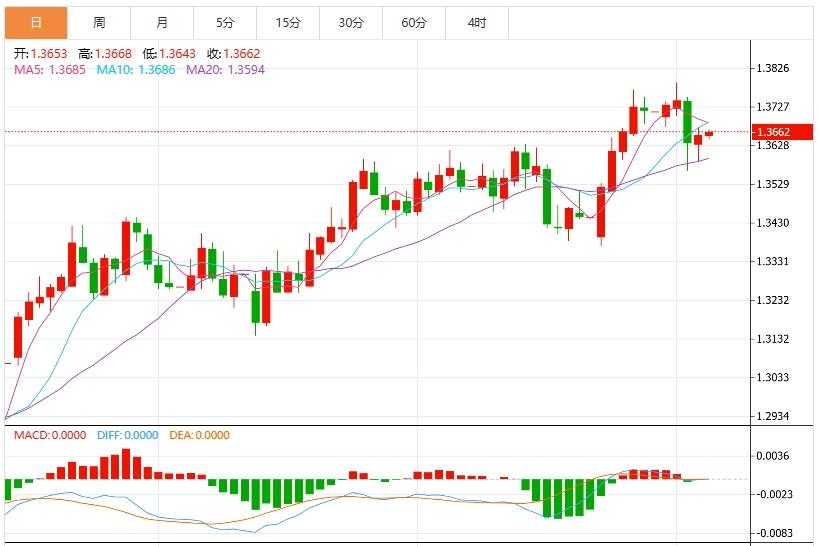
Task: Choose the 60分 interval tab
Action: coord(414,22)
